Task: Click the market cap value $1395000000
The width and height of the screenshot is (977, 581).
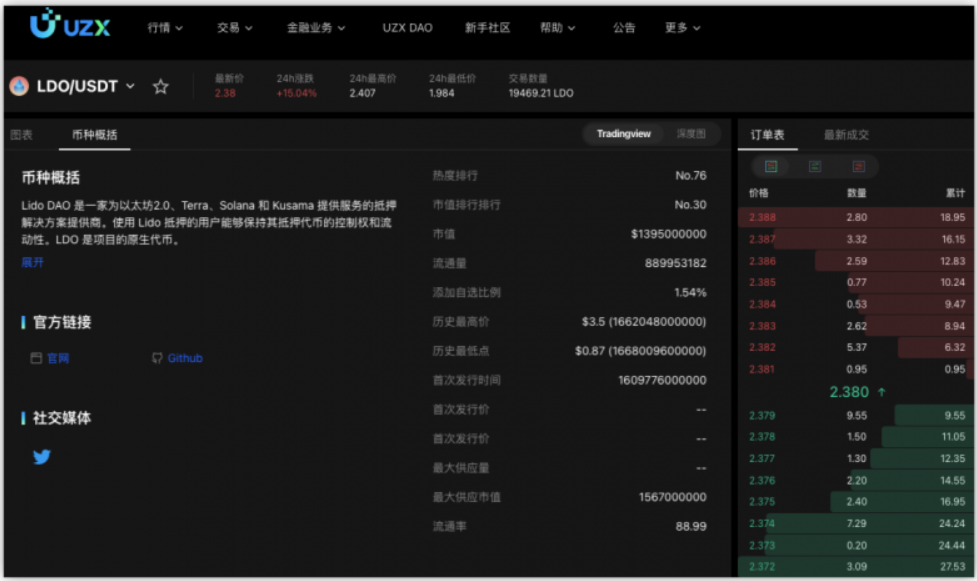Action: [669, 234]
